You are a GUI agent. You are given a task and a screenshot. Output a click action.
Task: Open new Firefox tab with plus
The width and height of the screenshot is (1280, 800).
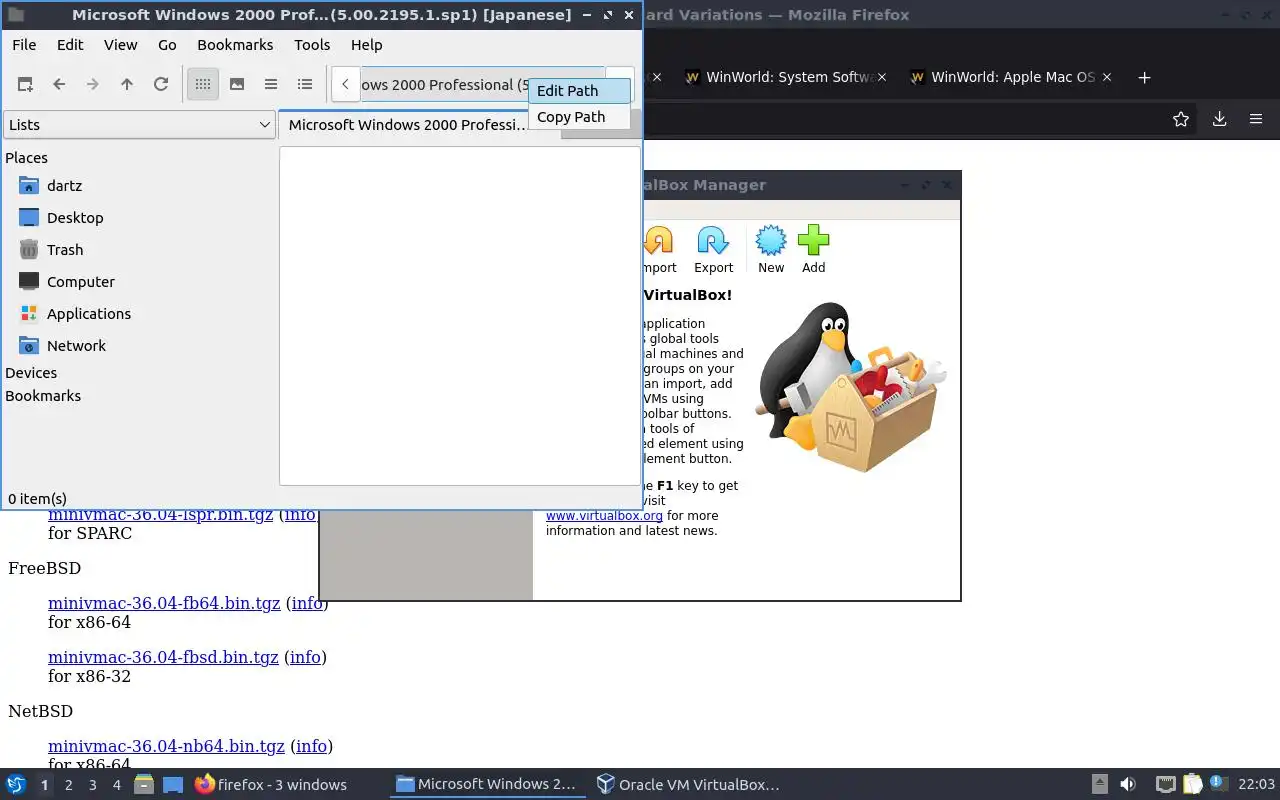point(1145,77)
